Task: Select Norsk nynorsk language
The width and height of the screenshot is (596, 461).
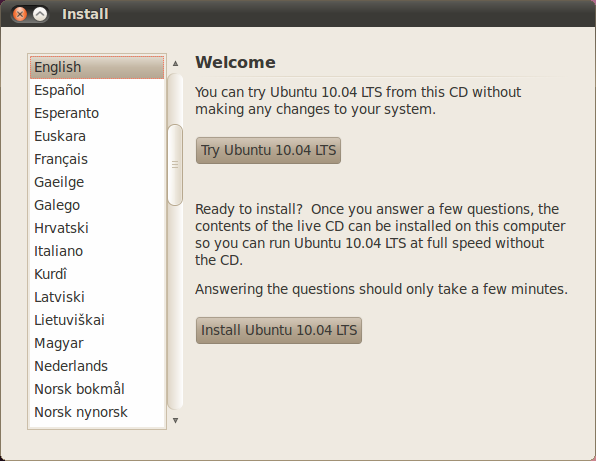Action: coord(97,412)
